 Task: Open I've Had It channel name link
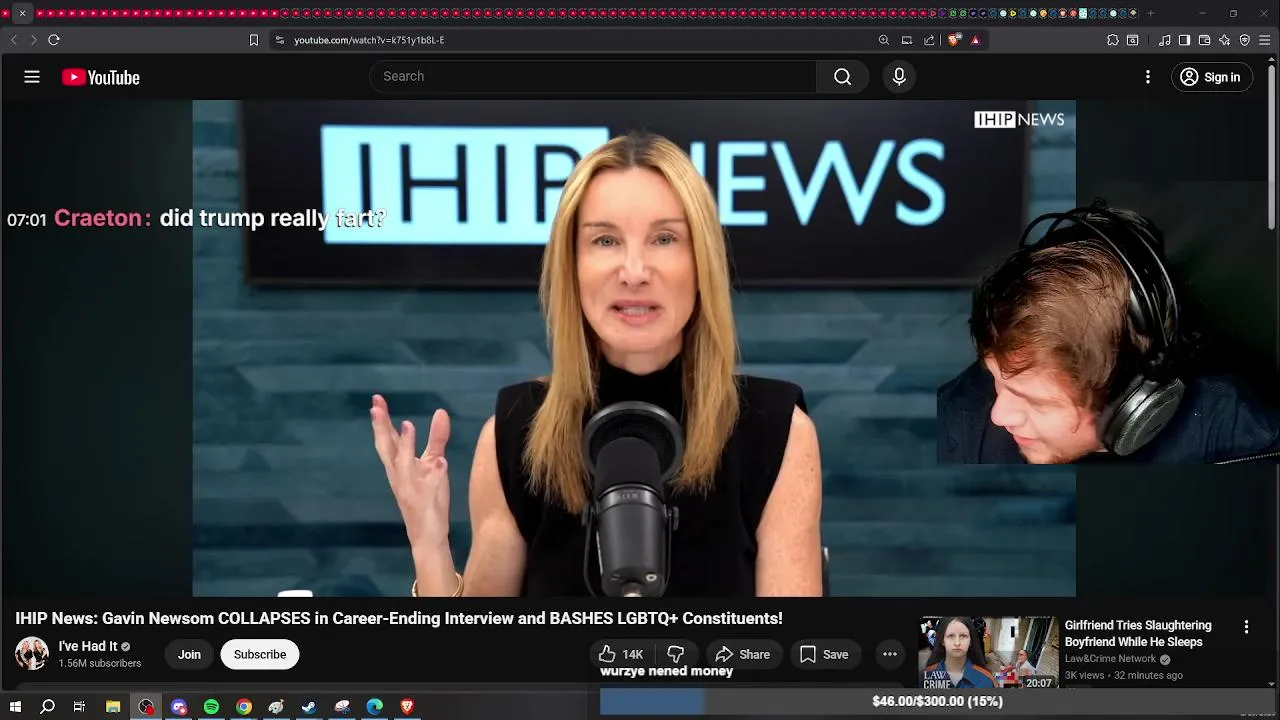click(x=88, y=646)
